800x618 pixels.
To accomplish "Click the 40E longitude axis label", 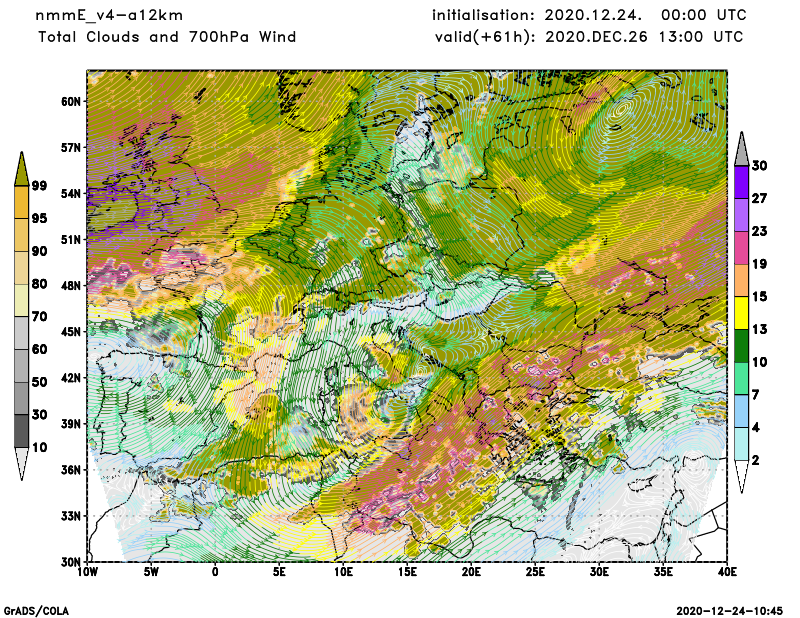I will click(x=727, y=573).
